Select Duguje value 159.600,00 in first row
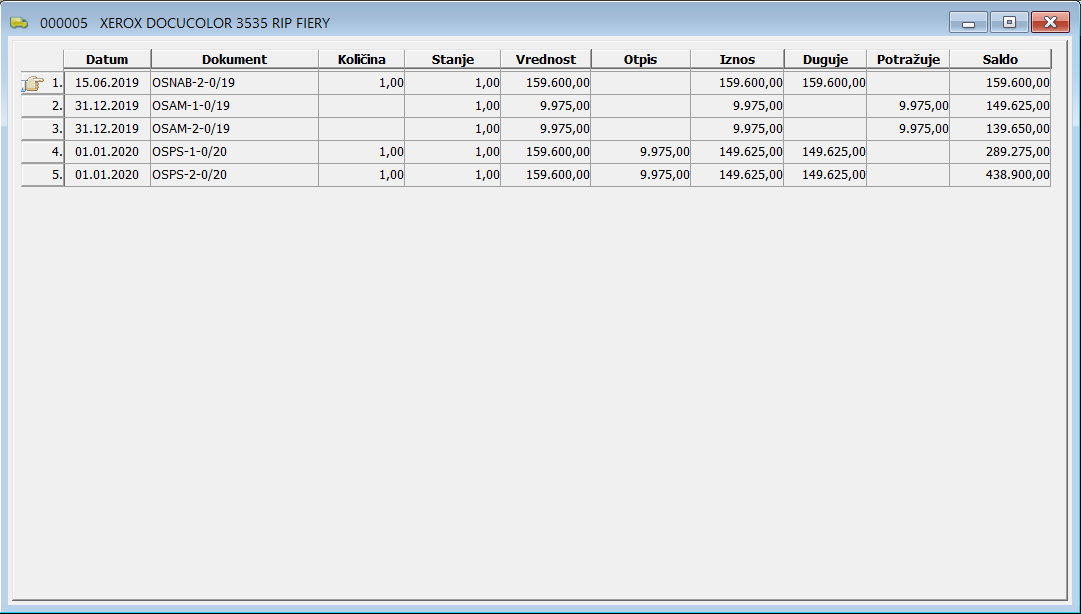 click(825, 83)
